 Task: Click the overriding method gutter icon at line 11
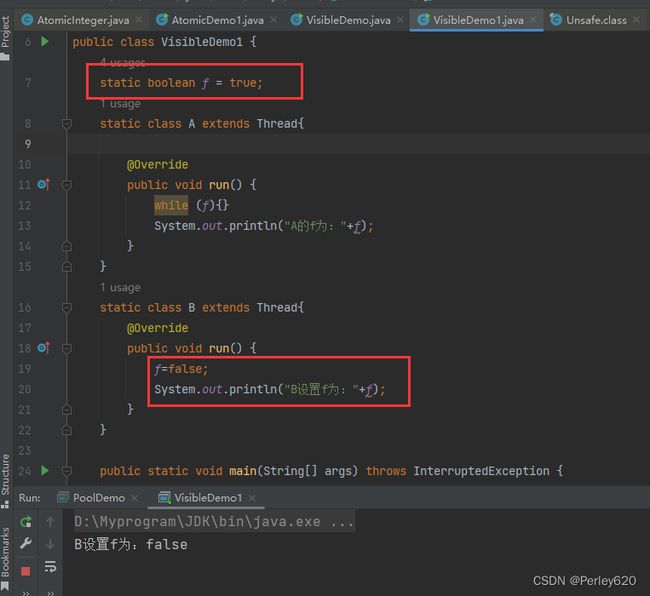44,184
